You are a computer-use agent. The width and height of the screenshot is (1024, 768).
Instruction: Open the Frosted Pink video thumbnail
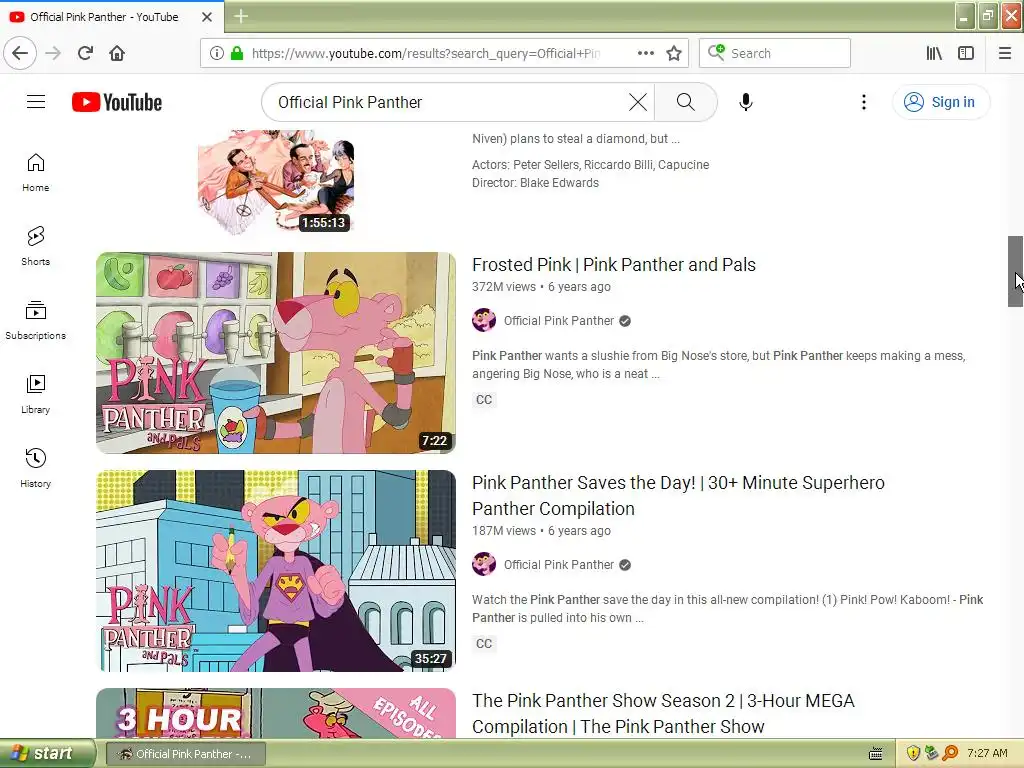click(x=276, y=353)
